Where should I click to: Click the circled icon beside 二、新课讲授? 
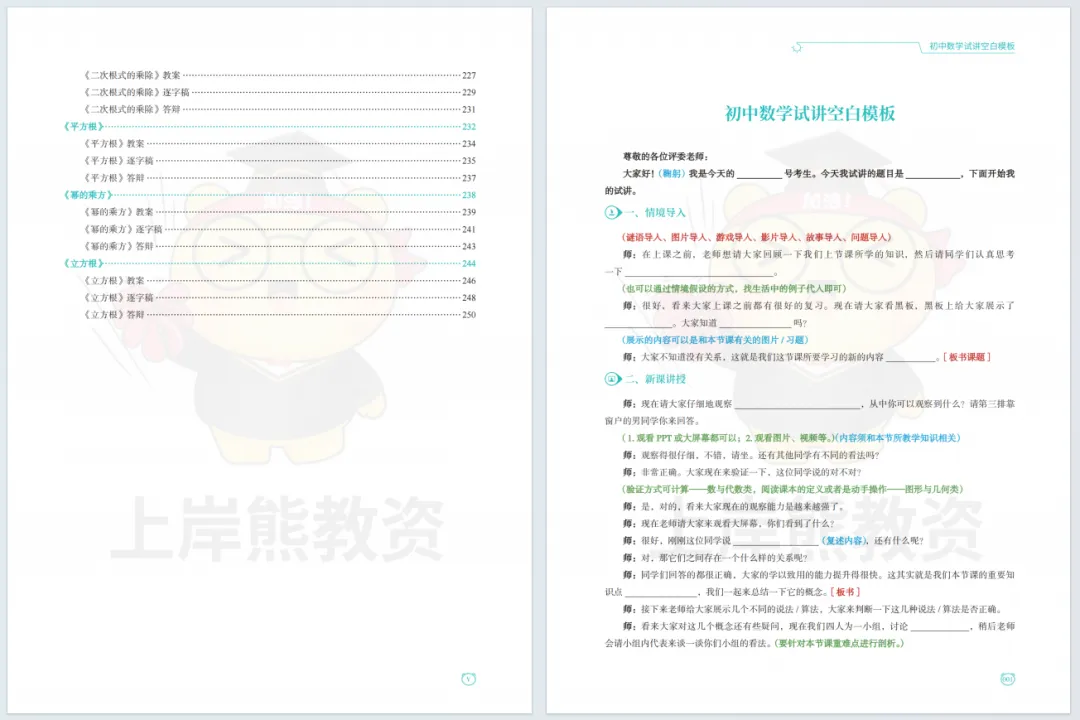[612, 379]
